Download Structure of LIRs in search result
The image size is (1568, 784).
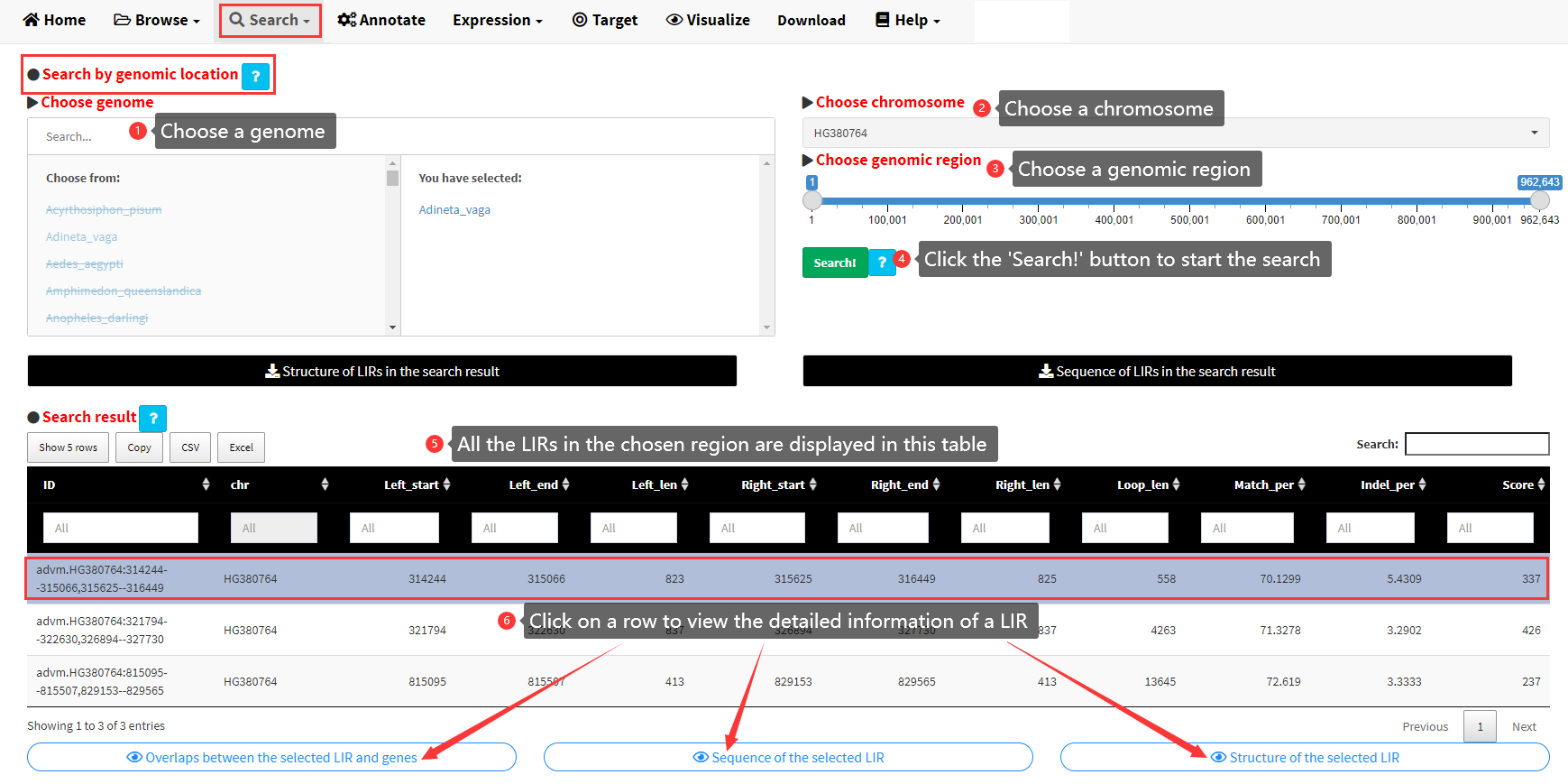382,371
